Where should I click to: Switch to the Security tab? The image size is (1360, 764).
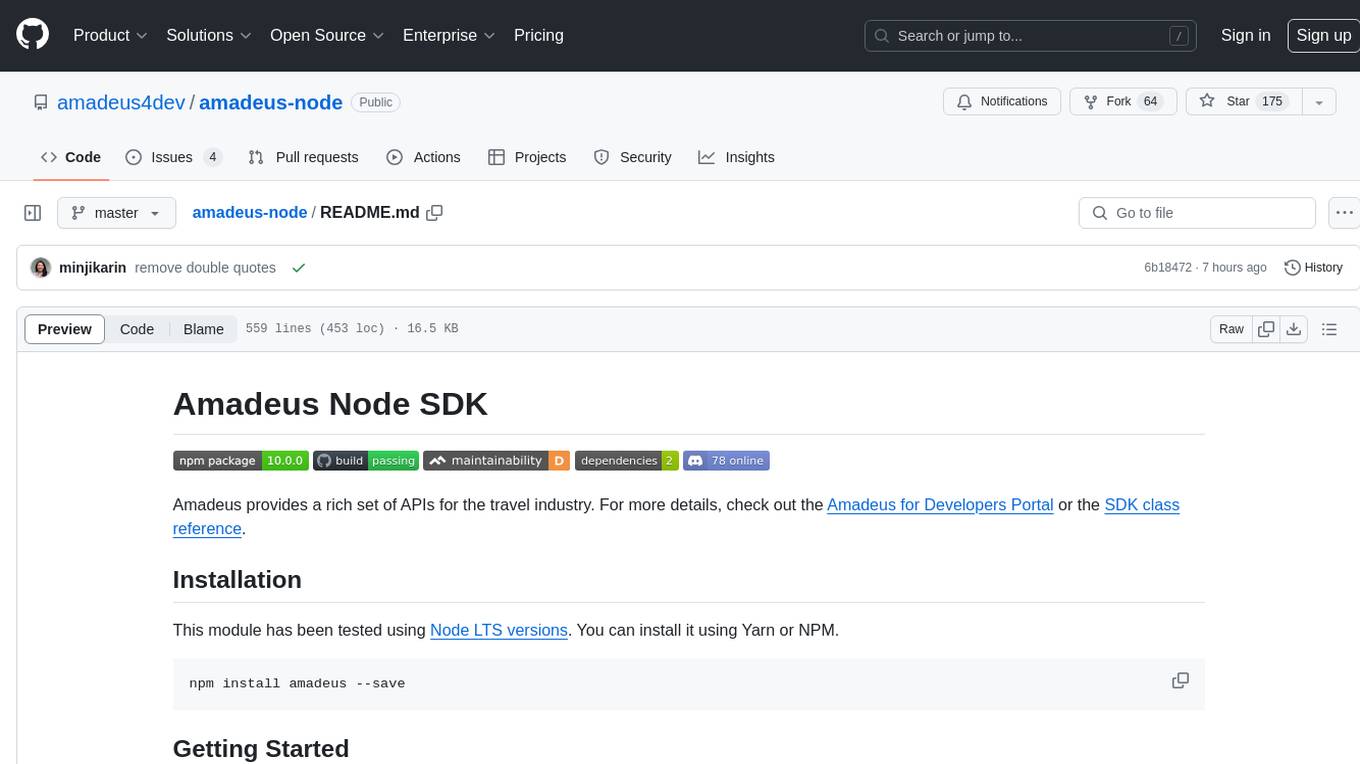(x=632, y=157)
